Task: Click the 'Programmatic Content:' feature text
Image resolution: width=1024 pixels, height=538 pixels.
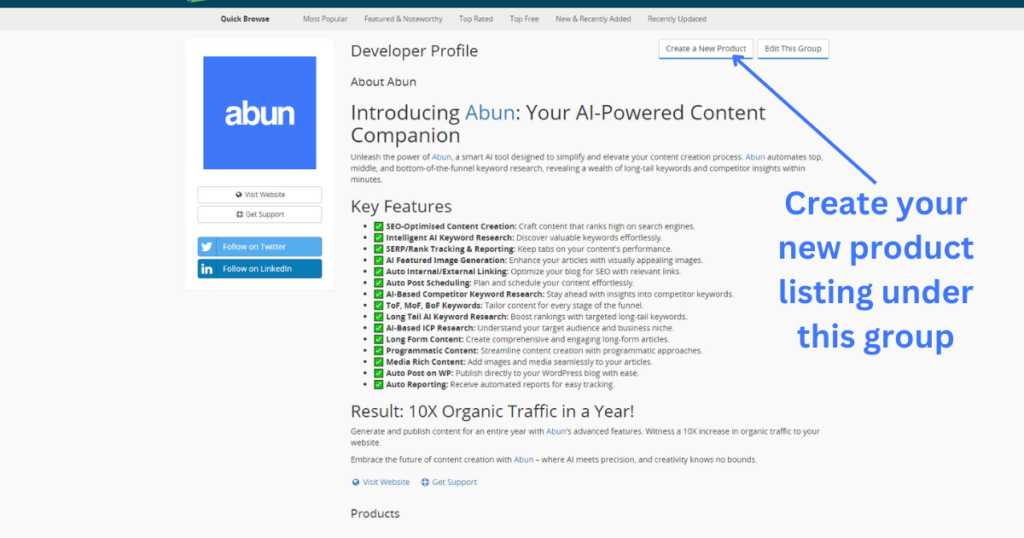Action: 432,351
